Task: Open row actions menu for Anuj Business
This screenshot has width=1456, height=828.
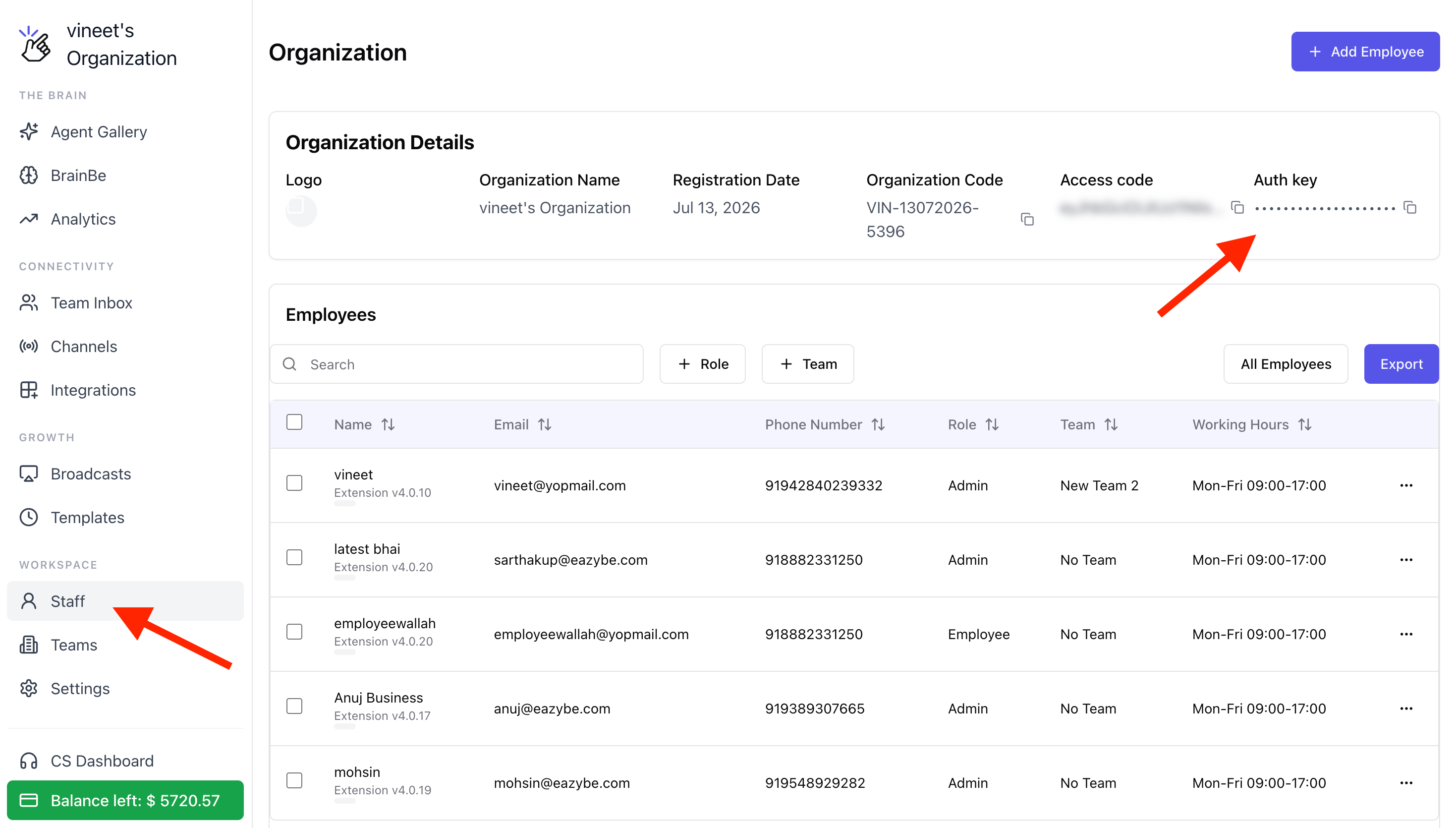Action: click(x=1406, y=708)
